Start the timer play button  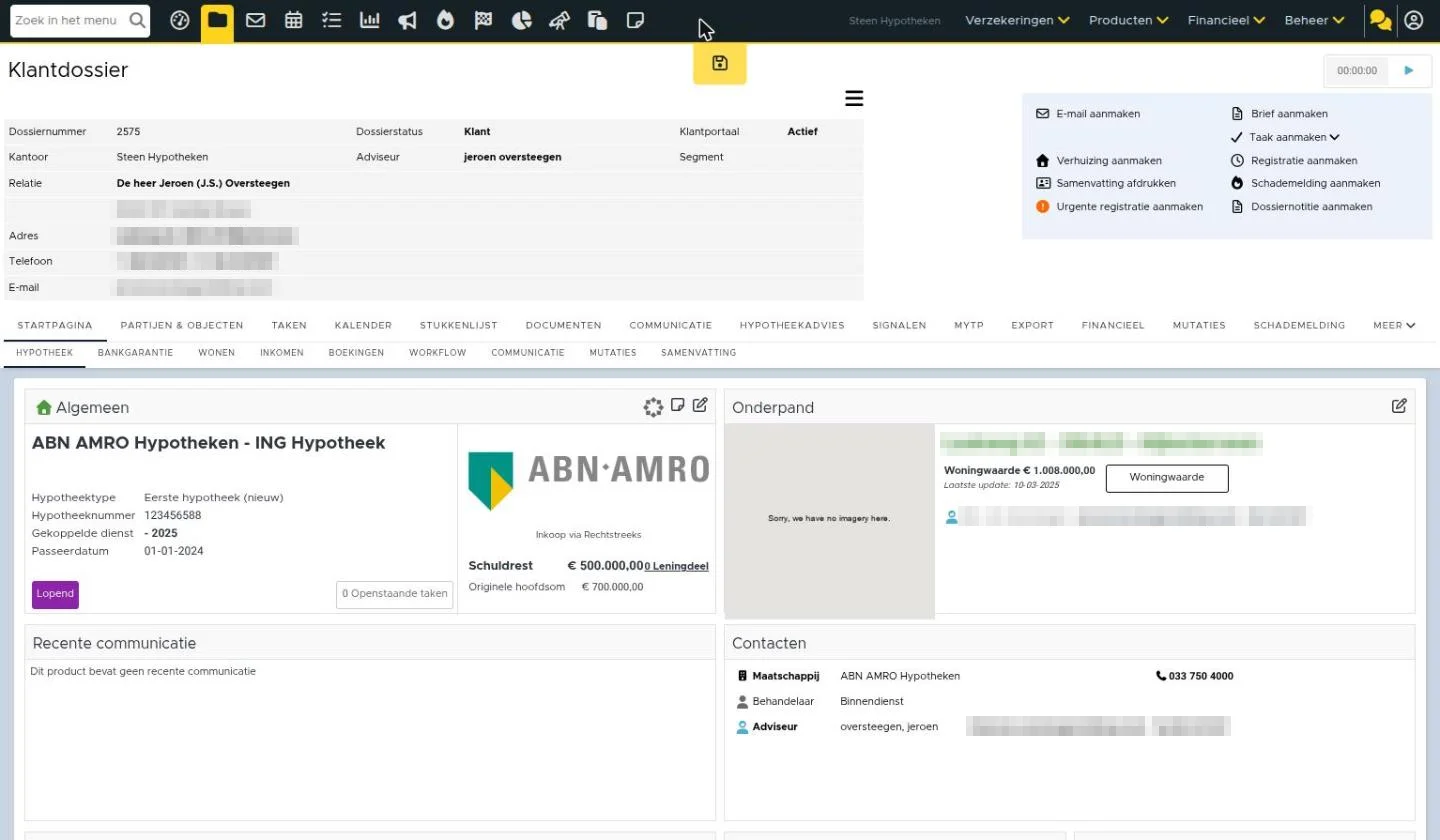(1409, 71)
